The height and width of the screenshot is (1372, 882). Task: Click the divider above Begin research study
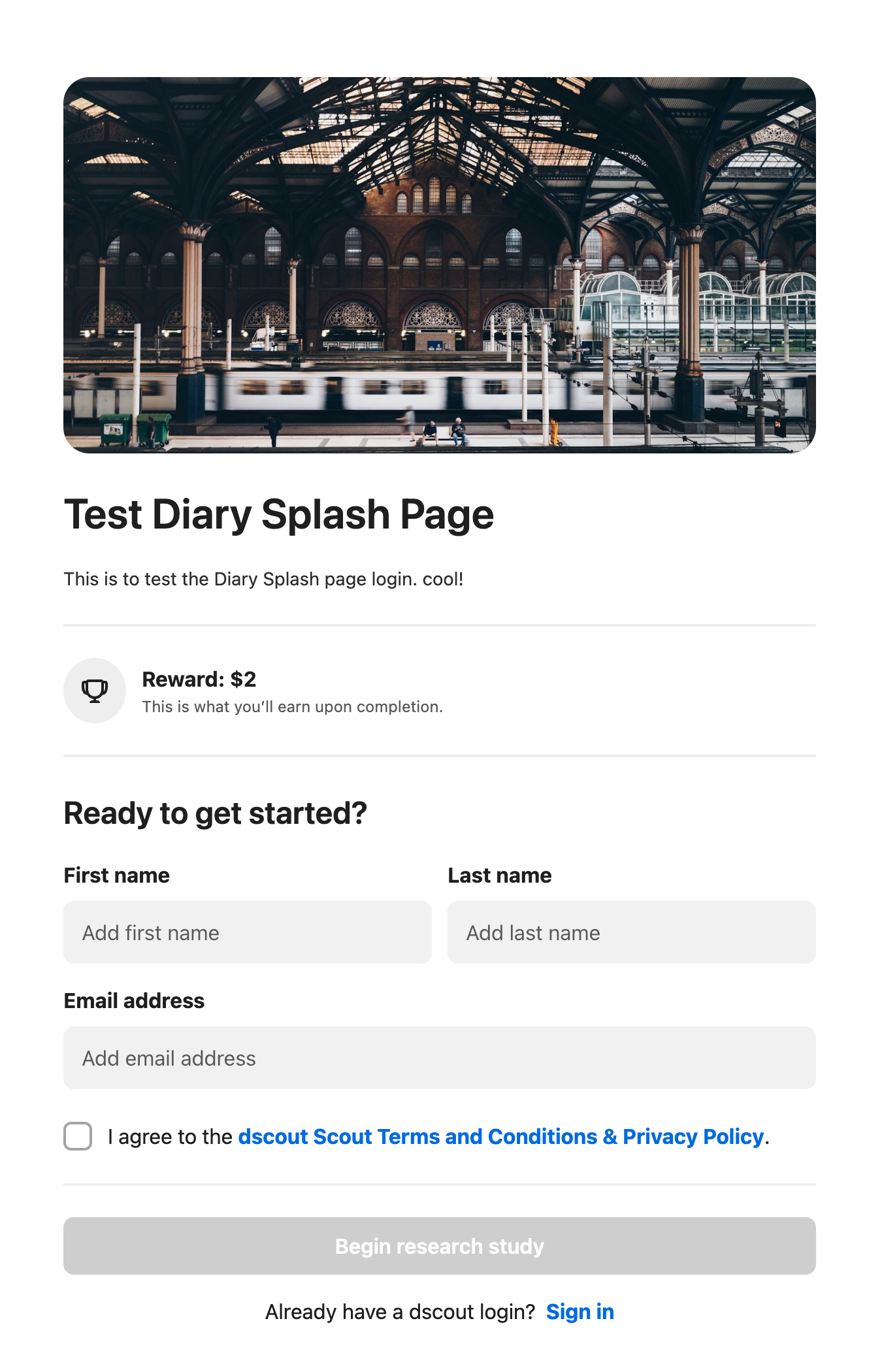click(439, 1184)
